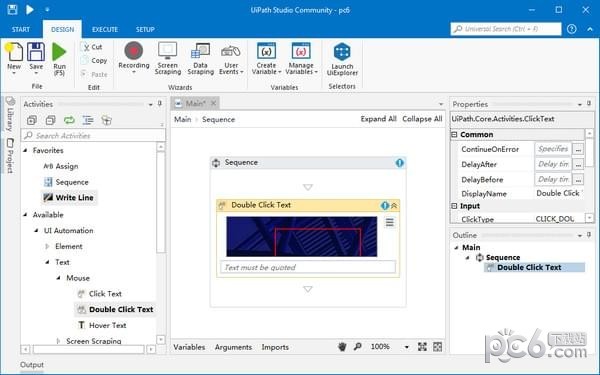Click Expand All in the designer
This screenshot has width=600, height=375.
378,119
